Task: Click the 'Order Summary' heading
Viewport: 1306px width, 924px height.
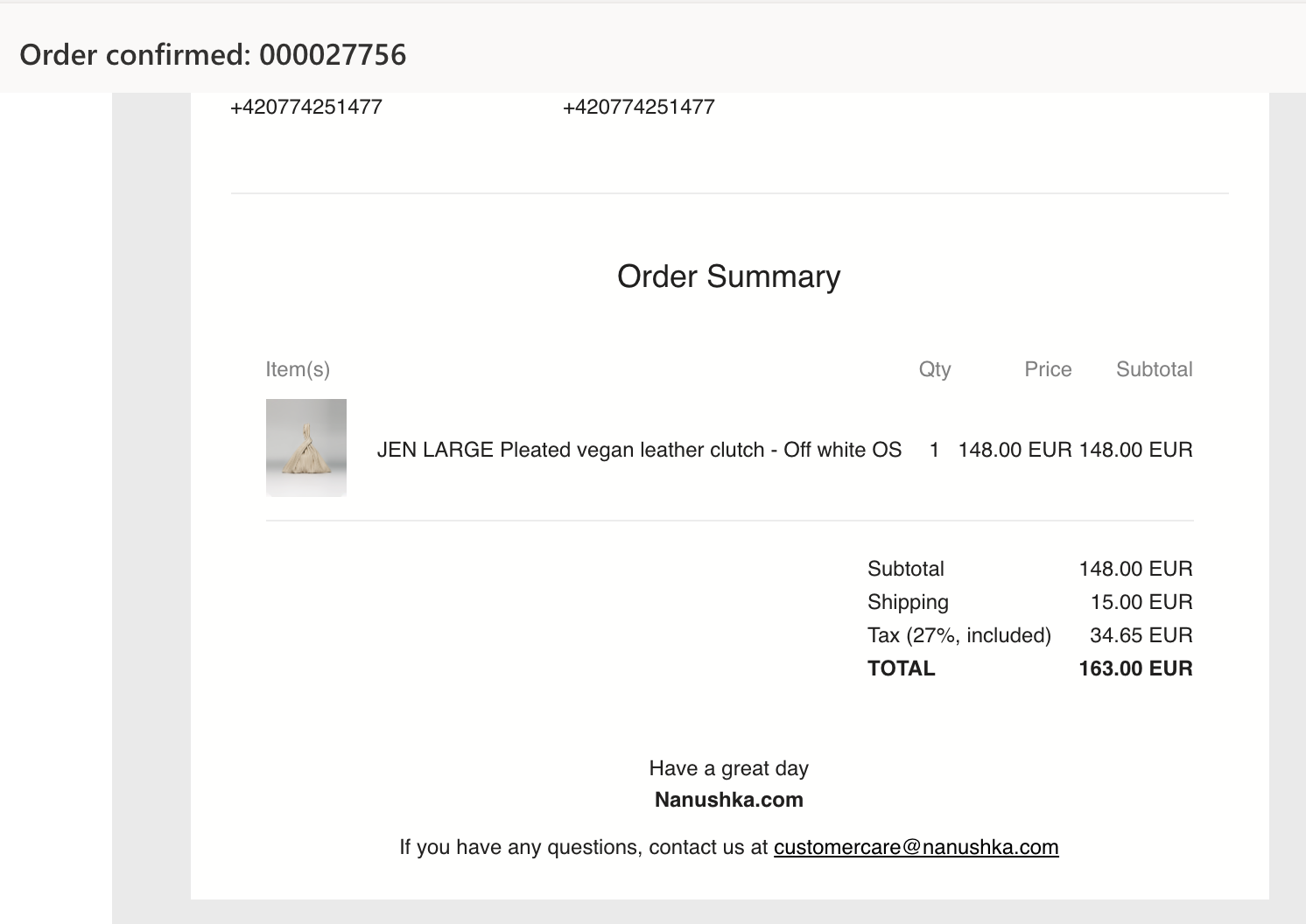Action: coord(728,276)
